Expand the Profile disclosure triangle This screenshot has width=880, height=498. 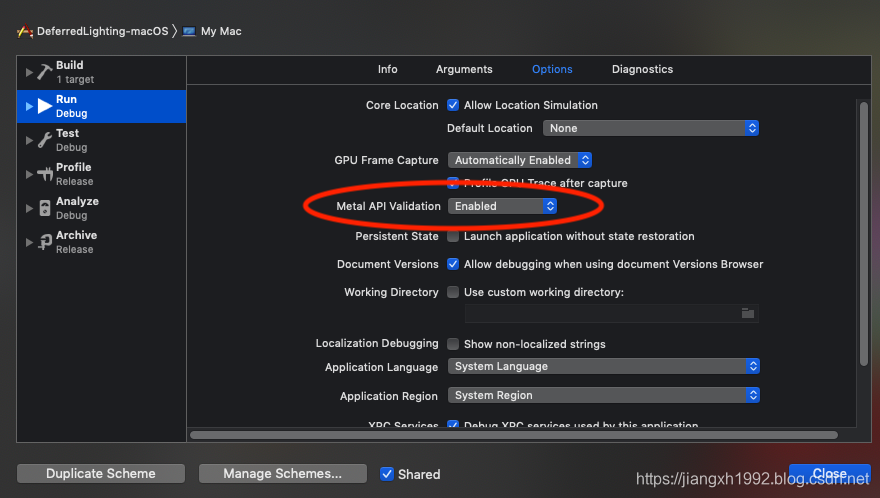click(x=29, y=174)
